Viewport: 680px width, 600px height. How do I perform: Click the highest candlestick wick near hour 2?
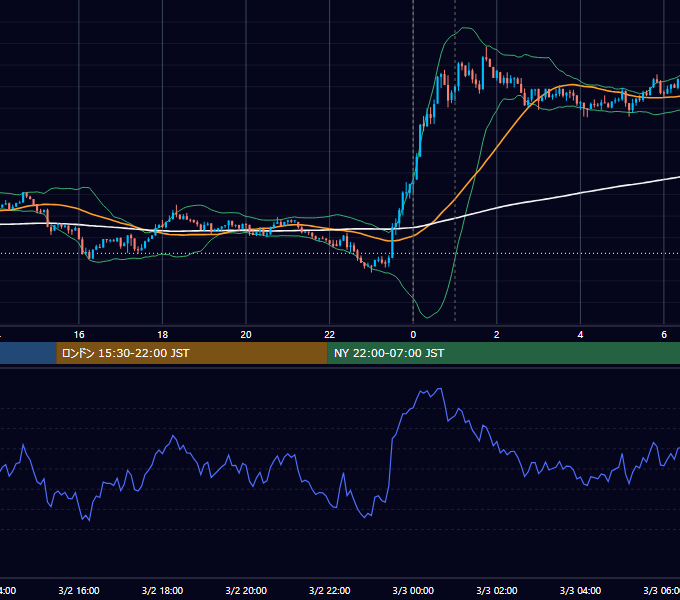point(486,51)
